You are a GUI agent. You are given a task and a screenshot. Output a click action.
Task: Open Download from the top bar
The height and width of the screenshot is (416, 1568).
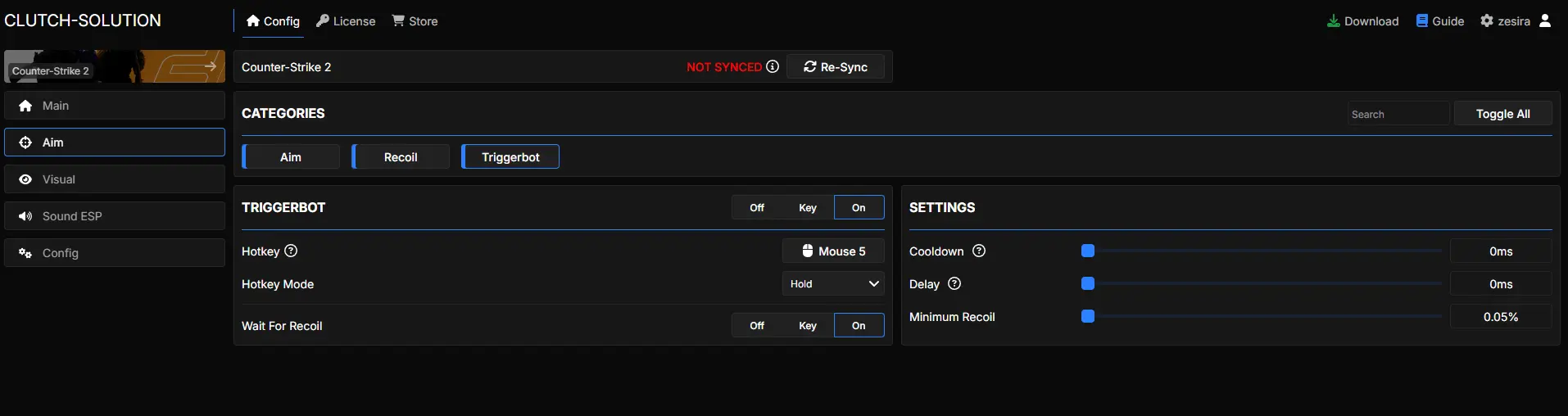(x=1362, y=21)
